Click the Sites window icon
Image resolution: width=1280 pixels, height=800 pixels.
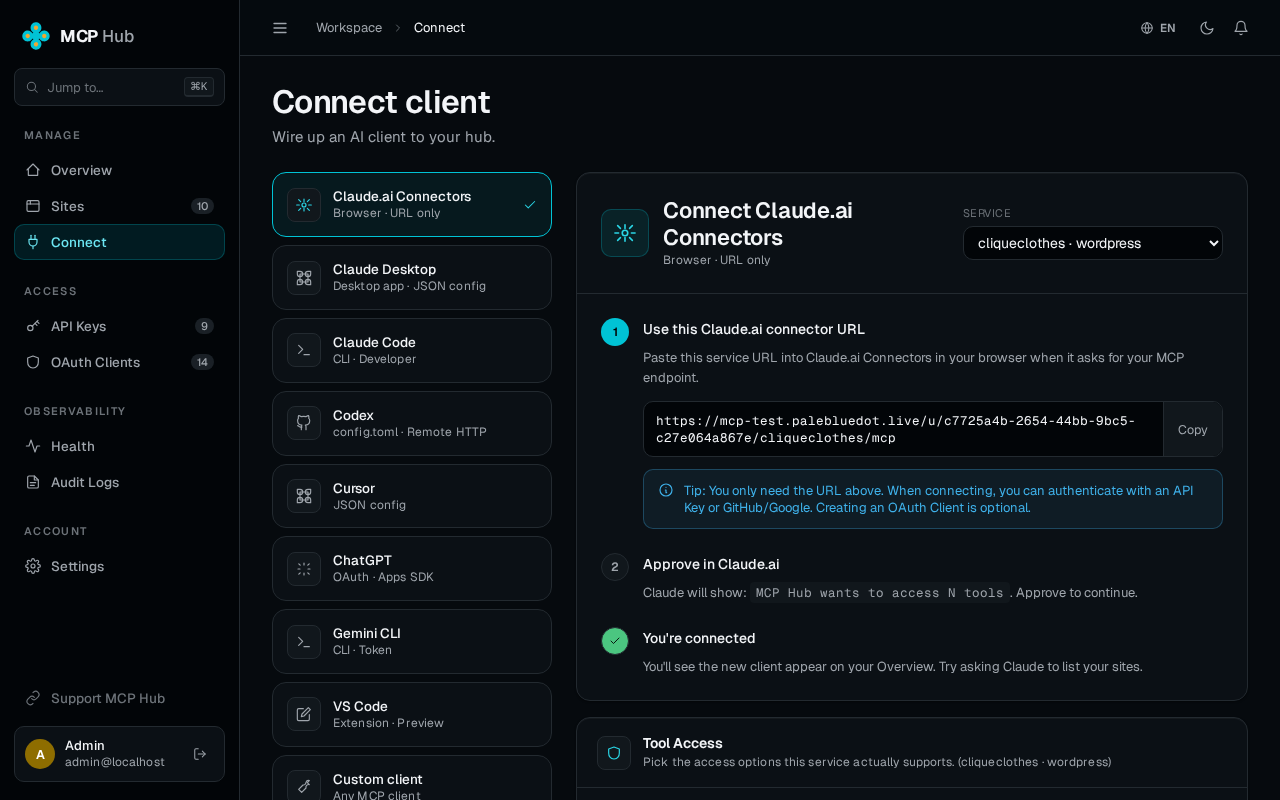[x=33, y=206]
